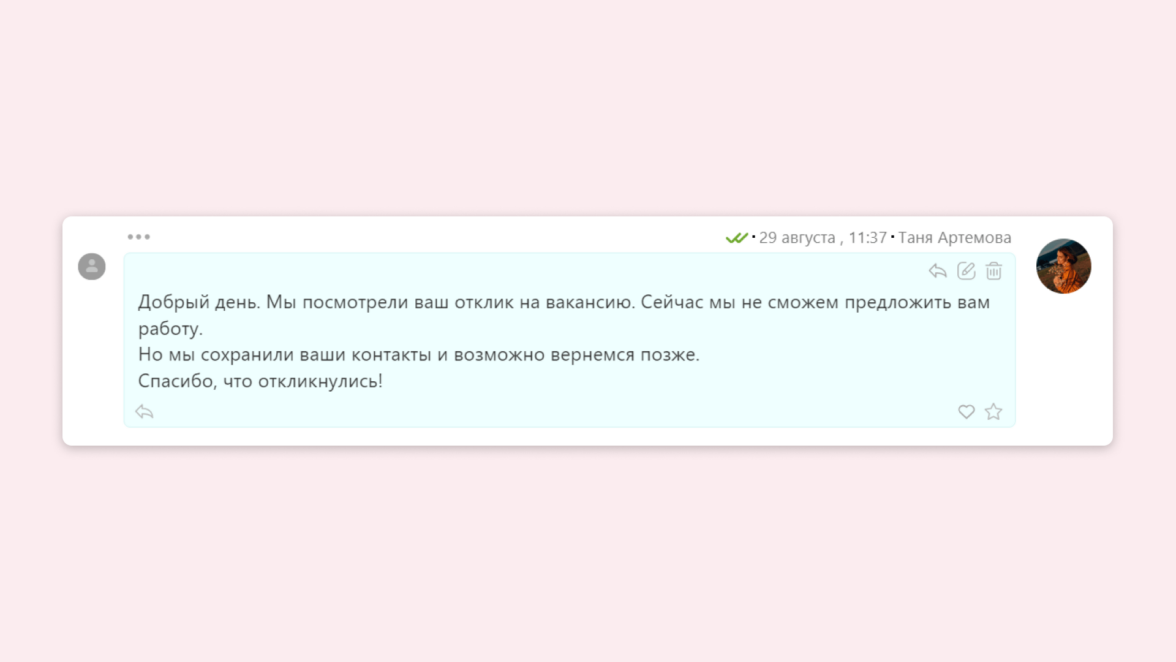The width and height of the screenshot is (1176, 662).
Task: Edit the message with the pencil icon
Action: coord(966,271)
